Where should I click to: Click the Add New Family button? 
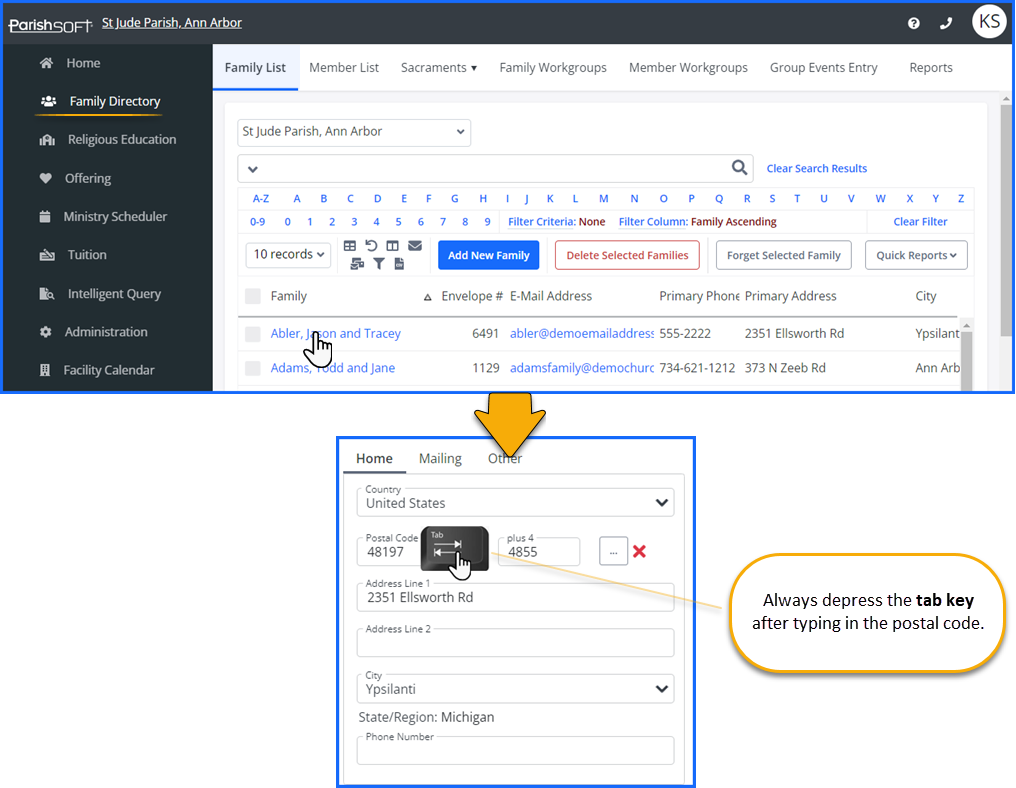(489, 255)
